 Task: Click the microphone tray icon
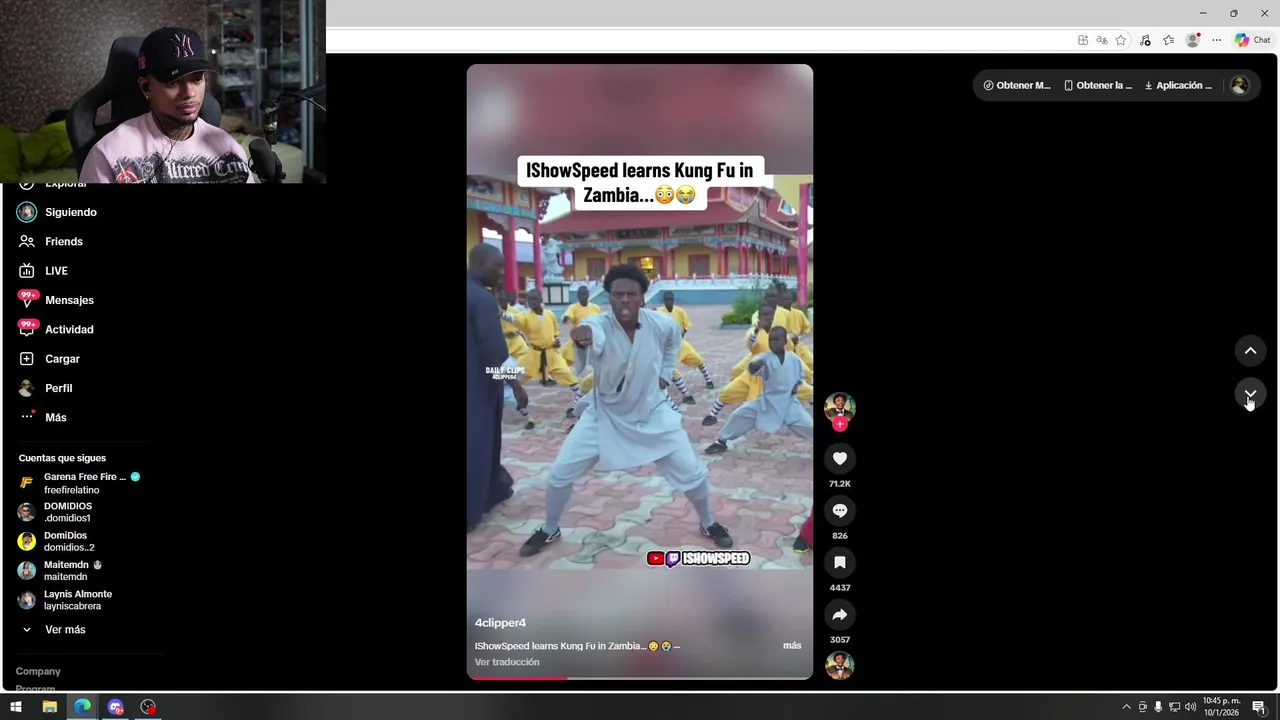point(1158,707)
